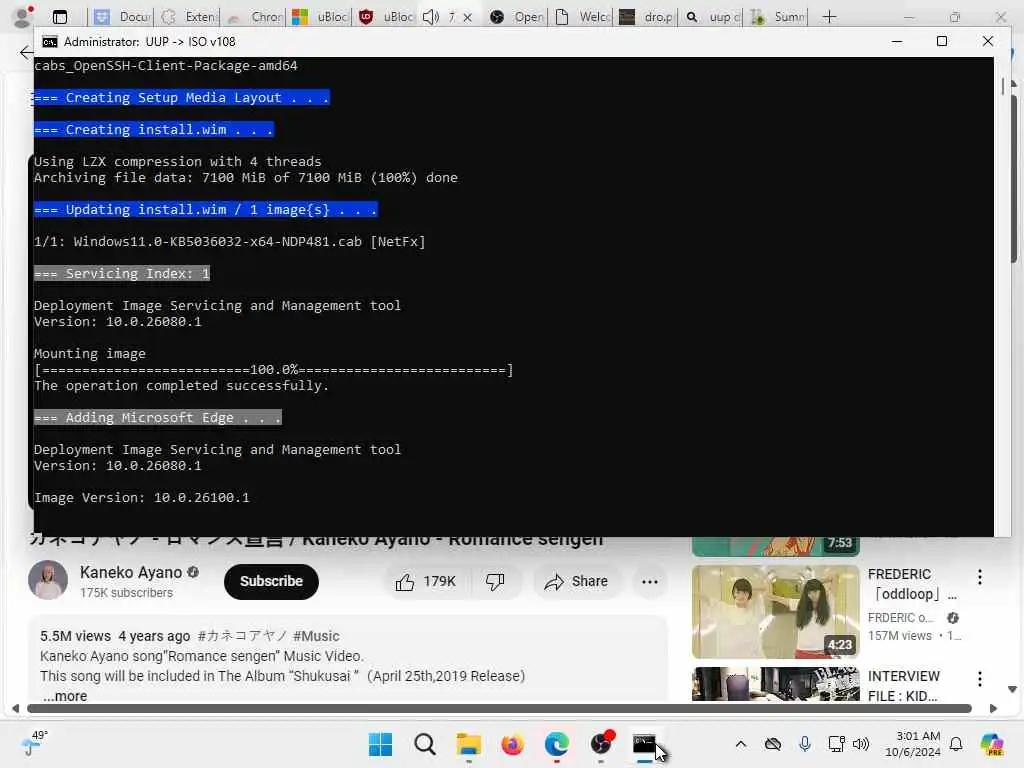Share the YouTube video
This screenshot has height=768, width=1024.
tap(576, 581)
